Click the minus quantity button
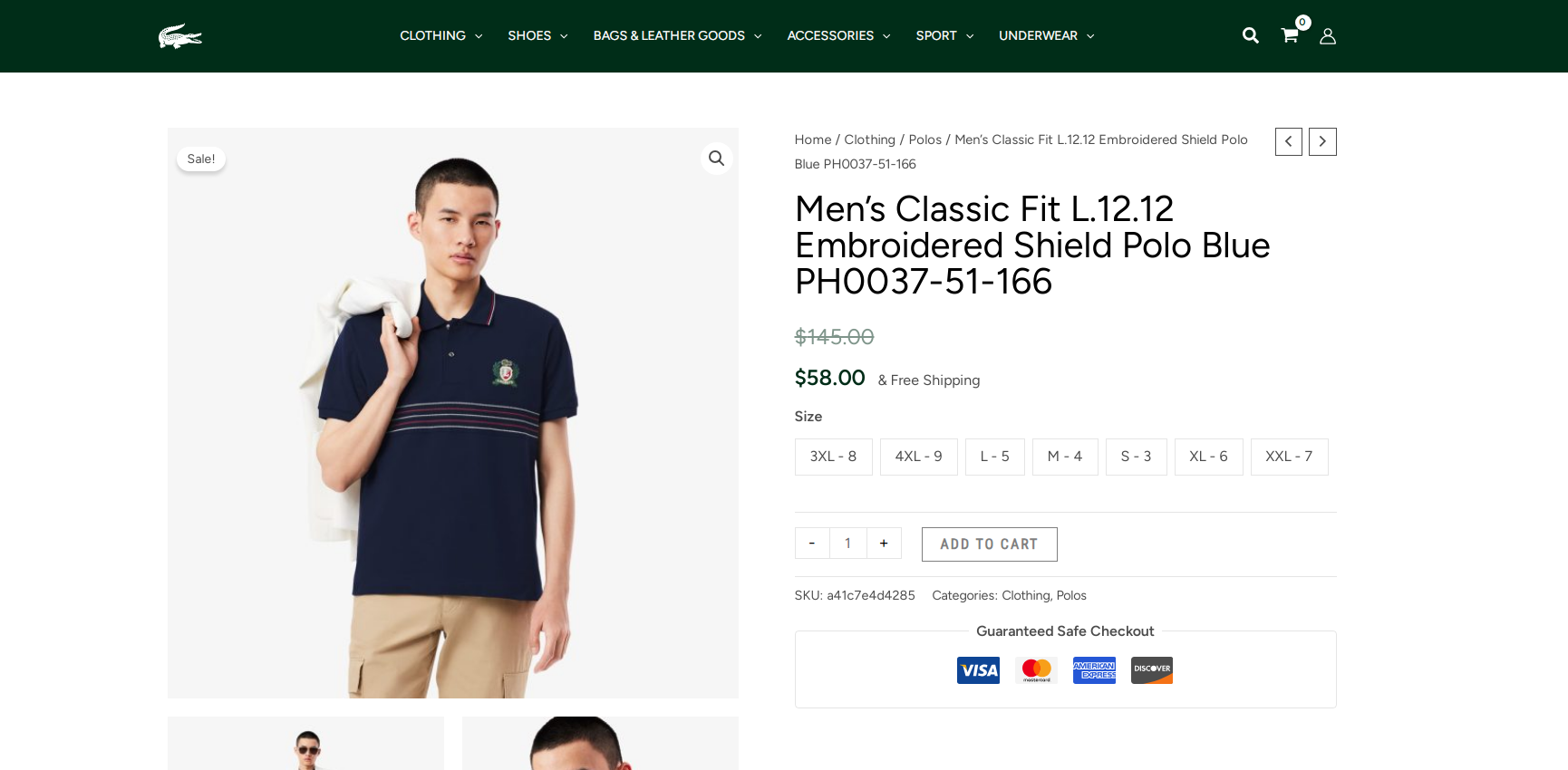1568x770 pixels. [x=812, y=544]
